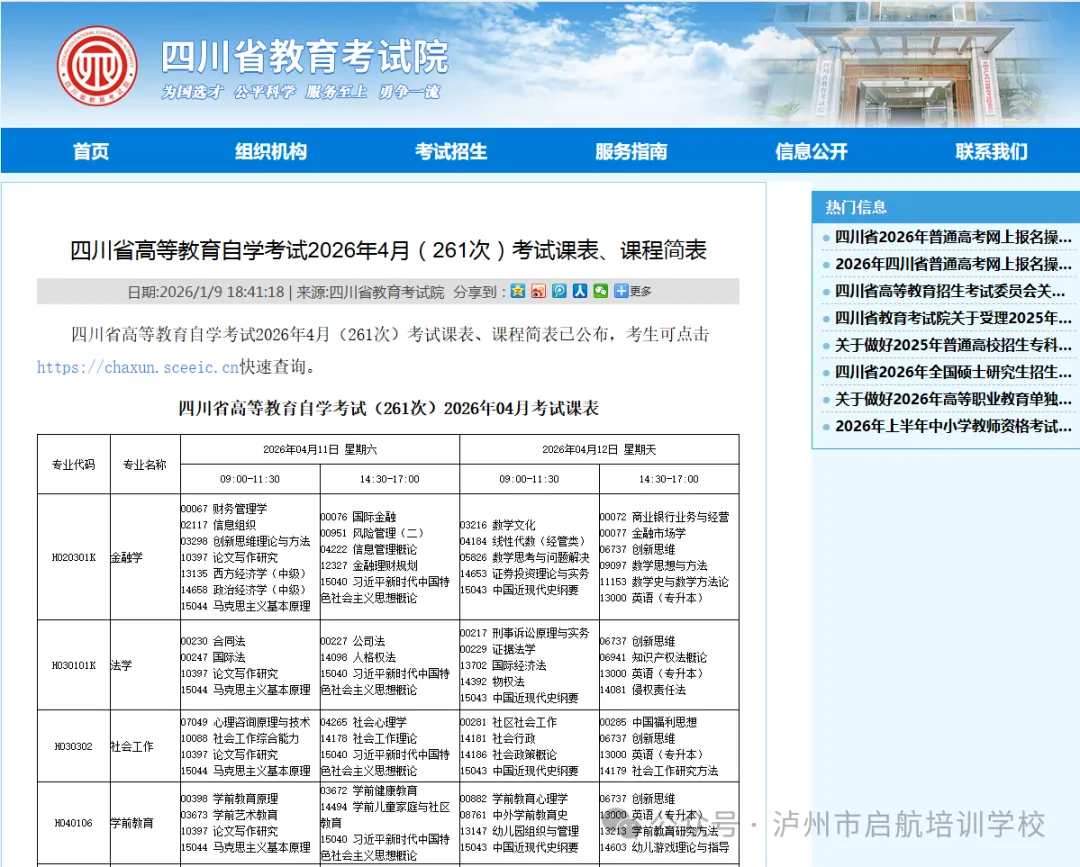Click major code H030302 cell

74,746
